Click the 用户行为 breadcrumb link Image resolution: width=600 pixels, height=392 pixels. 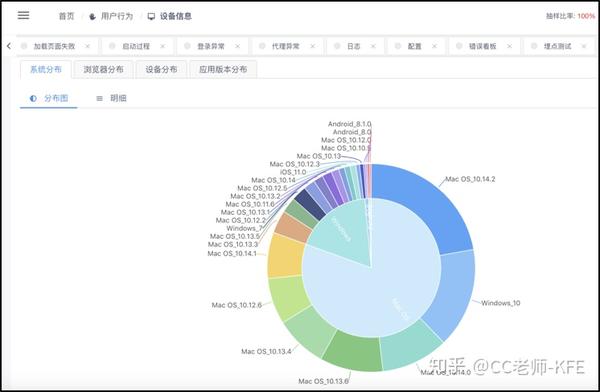point(117,16)
